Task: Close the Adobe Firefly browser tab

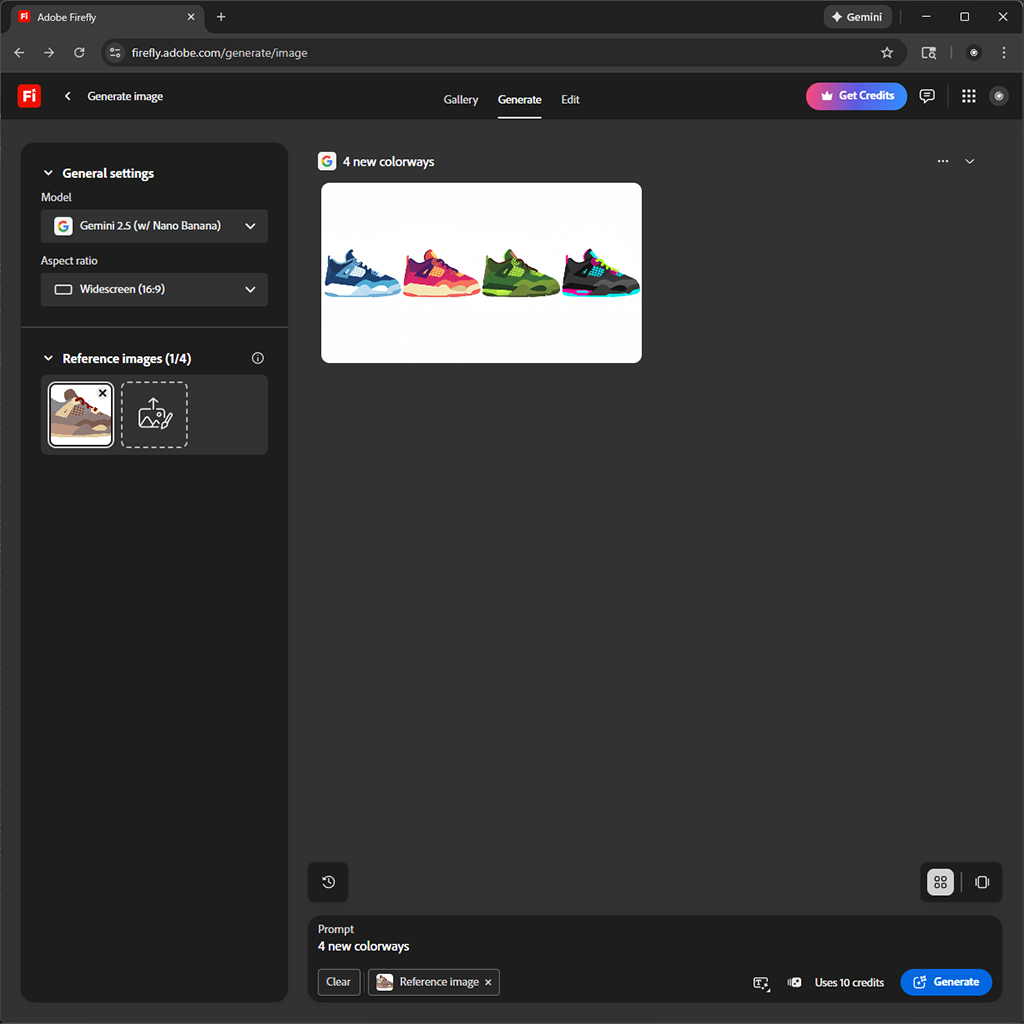Action: (191, 17)
